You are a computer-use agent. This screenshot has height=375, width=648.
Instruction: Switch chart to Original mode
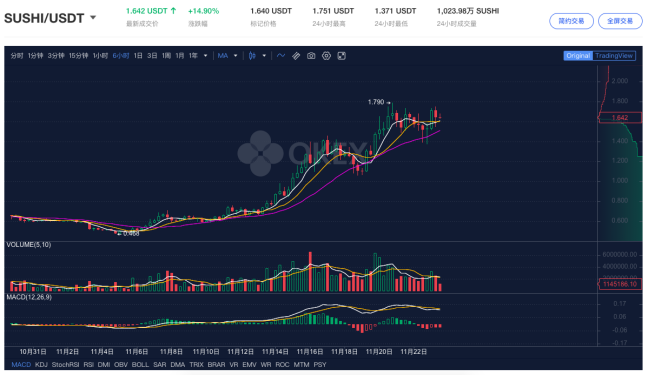pos(578,56)
